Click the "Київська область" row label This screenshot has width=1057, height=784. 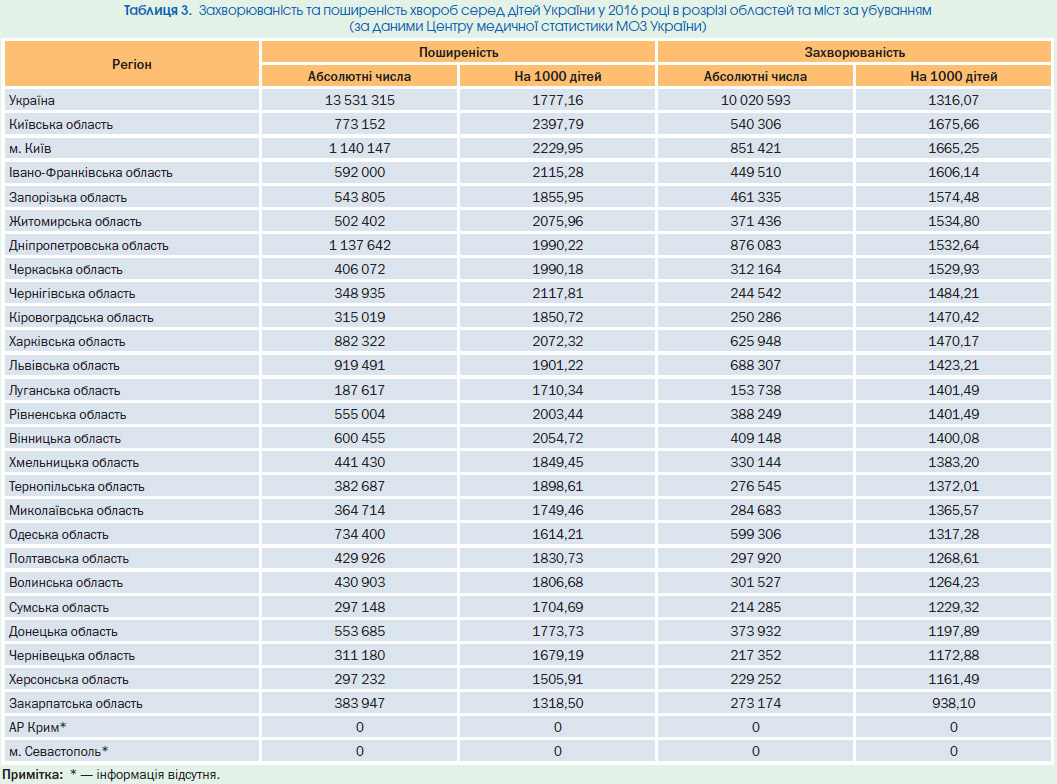pos(61,125)
